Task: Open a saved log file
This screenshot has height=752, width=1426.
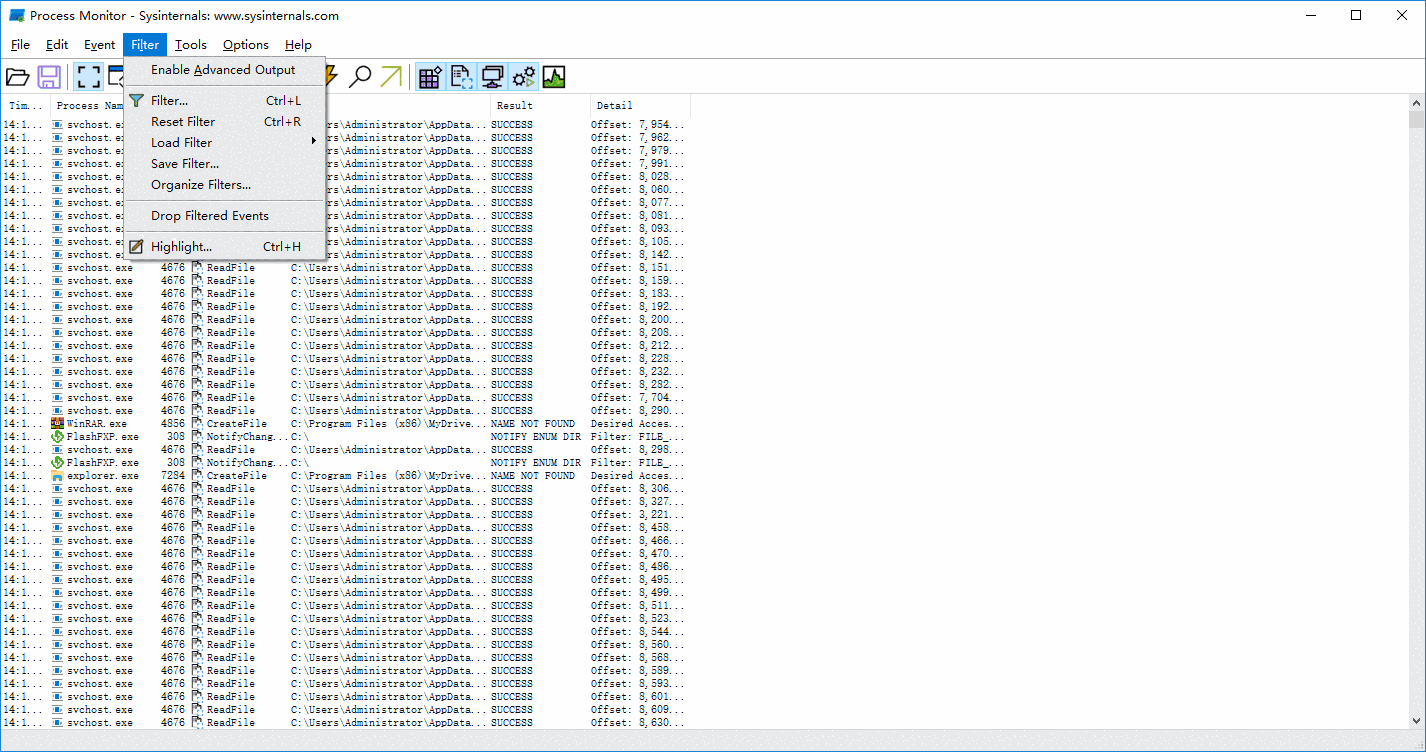Action: [18, 77]
